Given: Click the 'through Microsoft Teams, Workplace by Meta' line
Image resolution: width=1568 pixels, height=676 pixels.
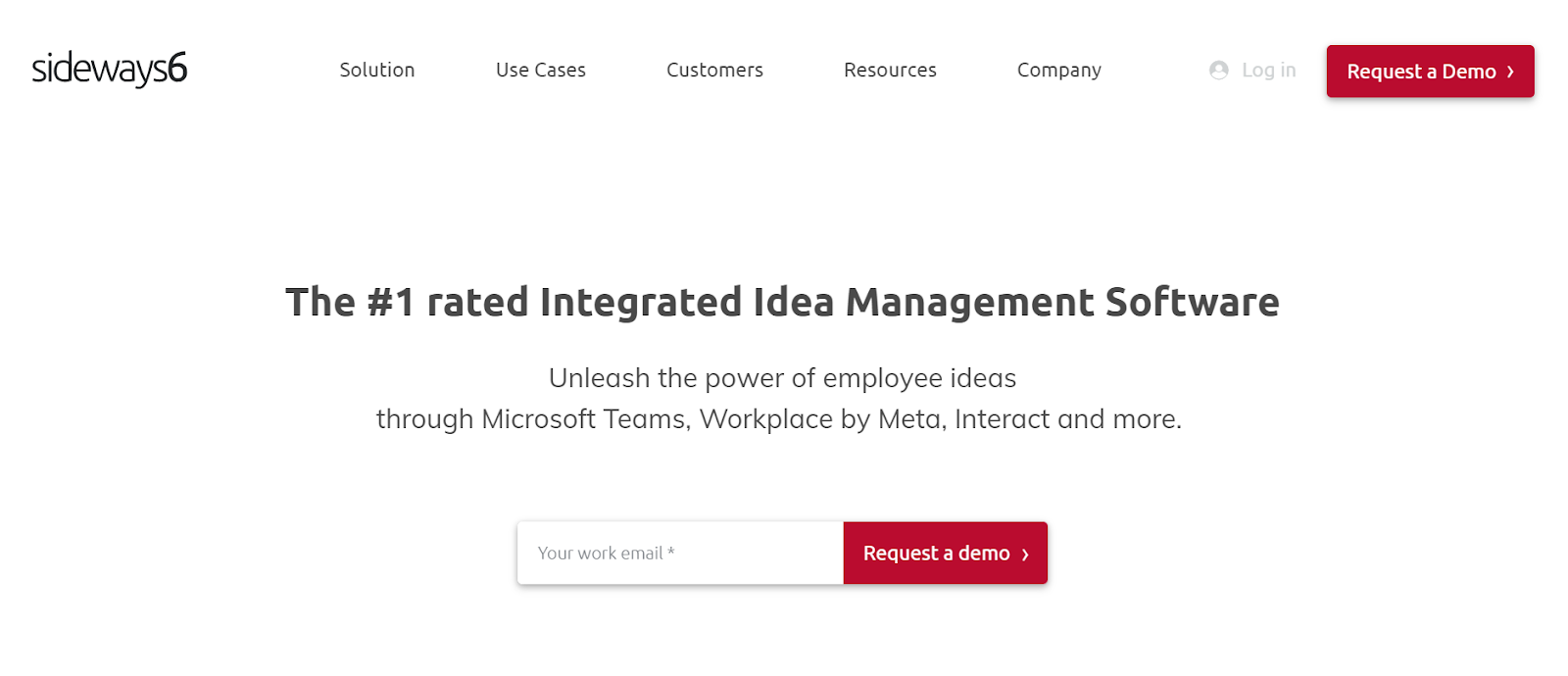Looking at the screenshot, I should (x=779, y=419).
